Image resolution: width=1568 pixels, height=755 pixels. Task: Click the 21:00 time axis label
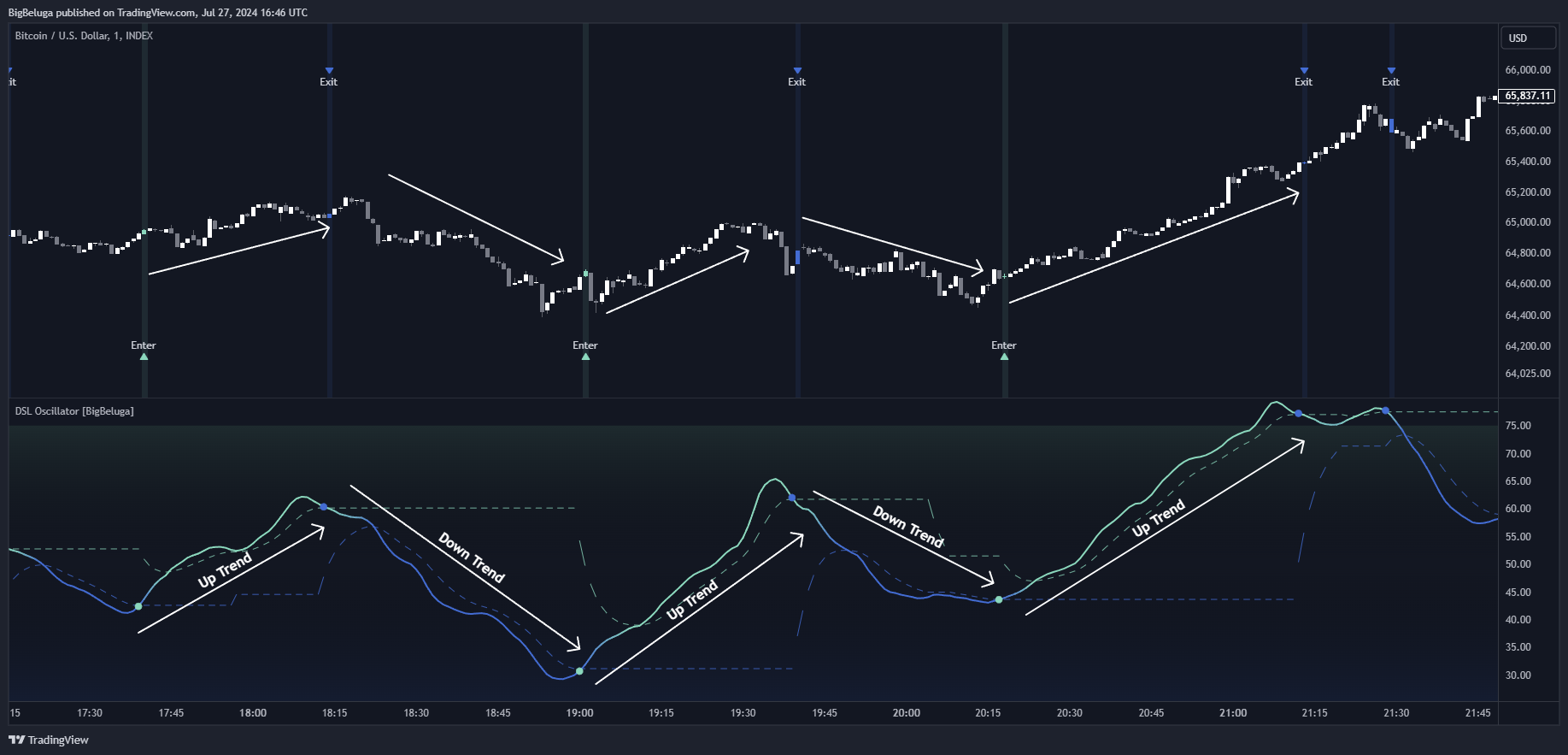pos(1233,713)
